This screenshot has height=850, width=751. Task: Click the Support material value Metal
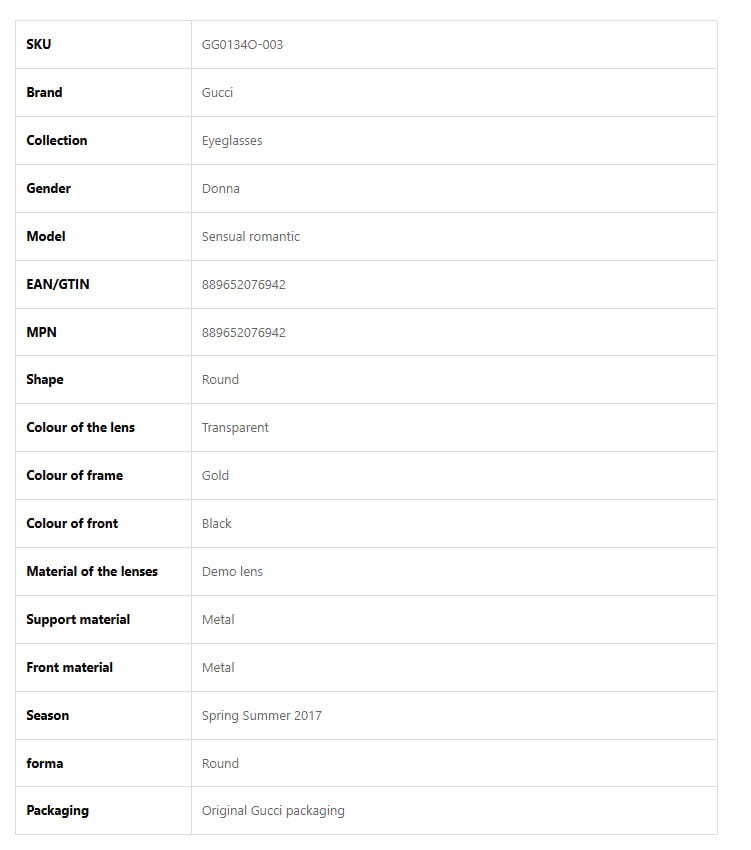click(218, 620)
